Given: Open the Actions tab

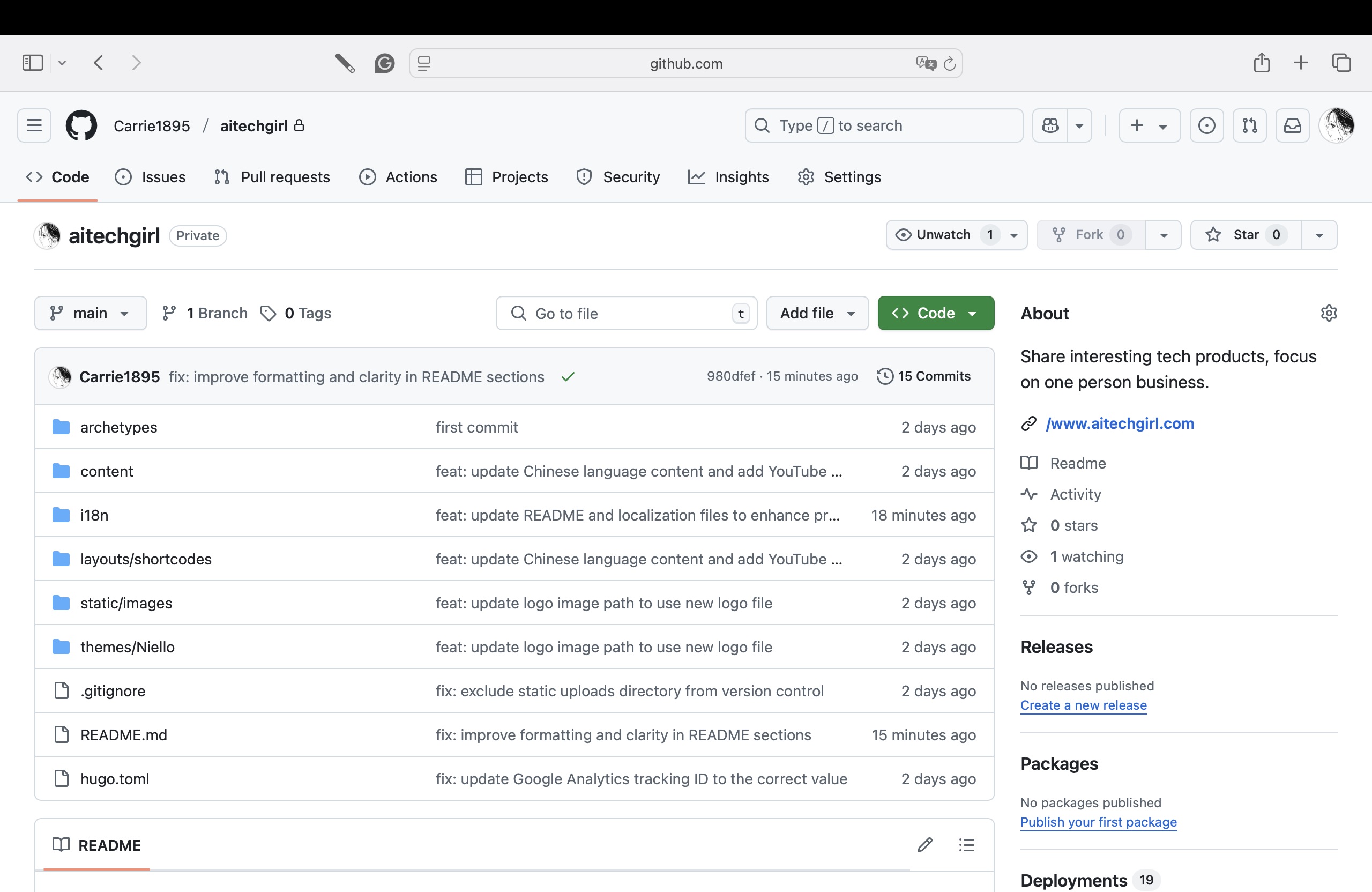Looking at the screenshot, I should coord(398,177).
